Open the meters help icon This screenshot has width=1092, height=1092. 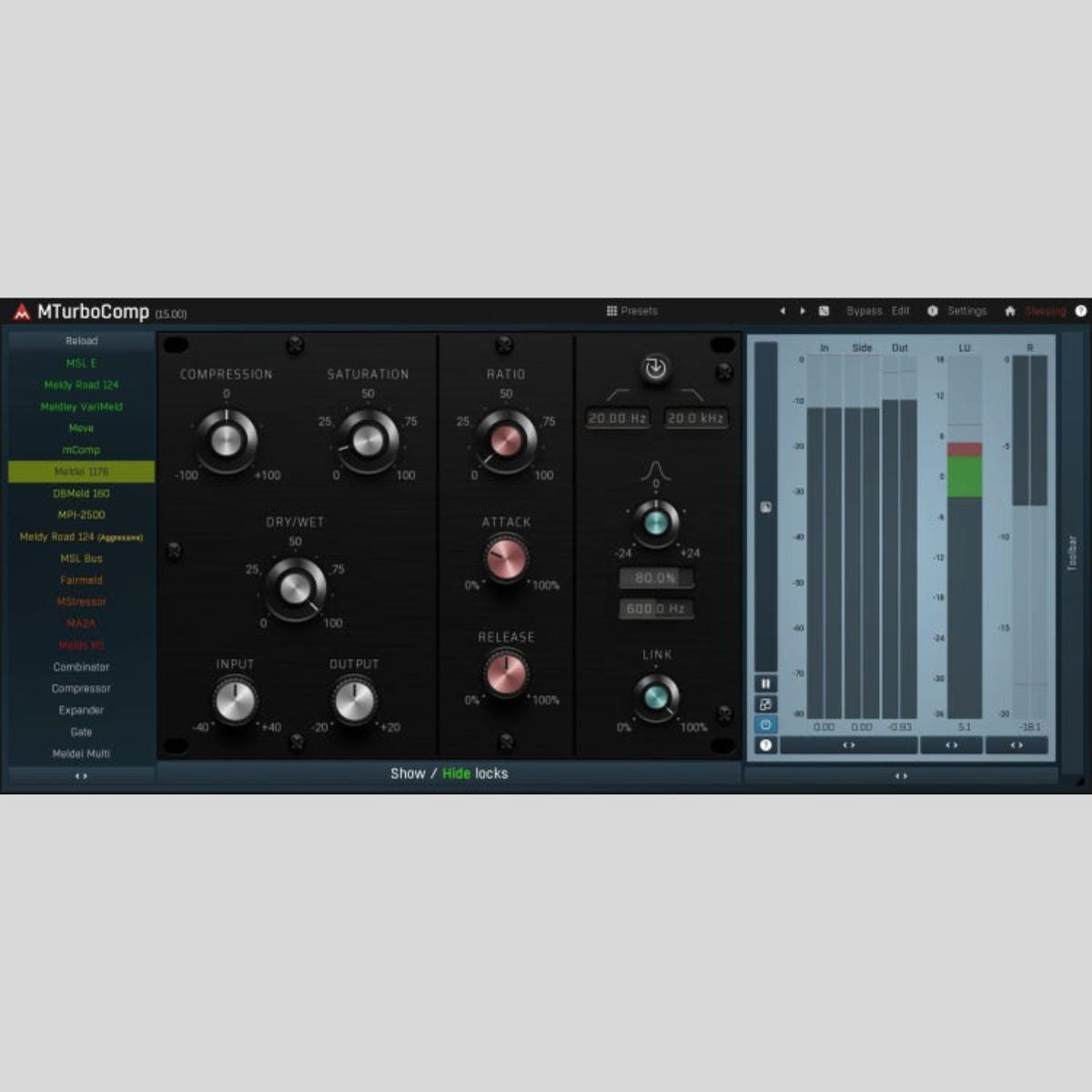765,744
